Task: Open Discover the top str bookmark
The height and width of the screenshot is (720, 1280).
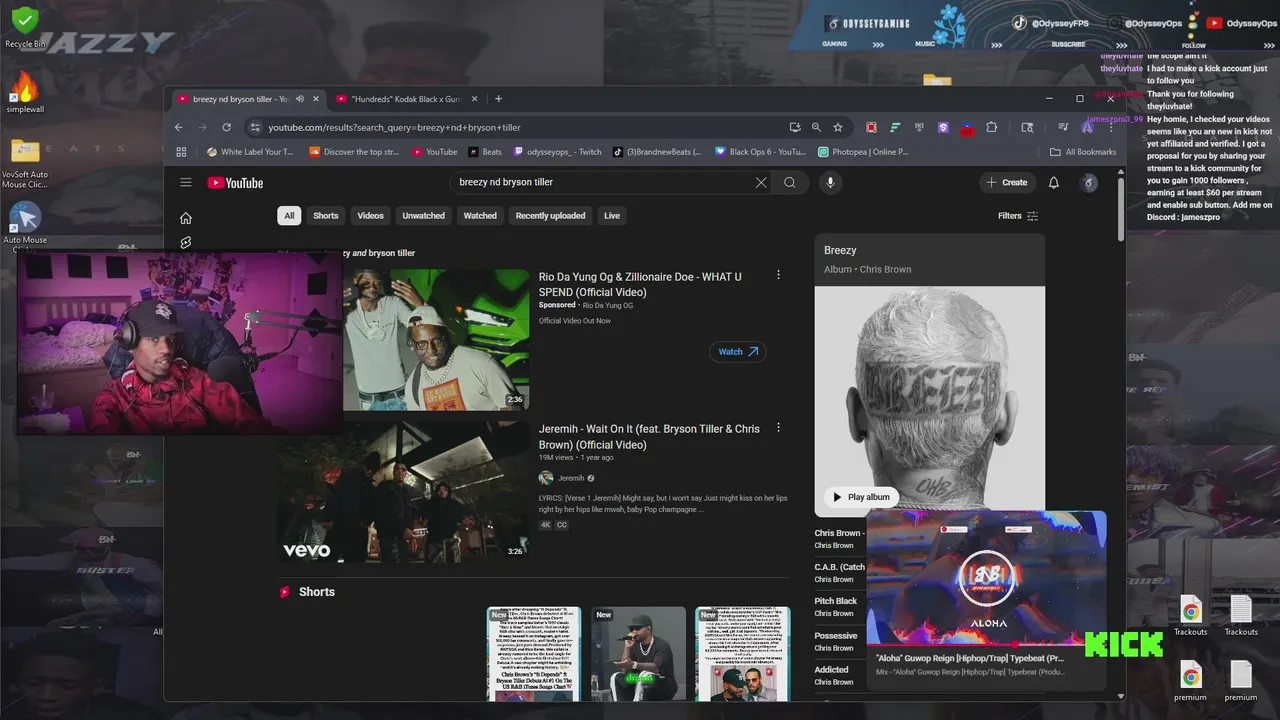Action: pyautogui.click(x=354, y=152)
